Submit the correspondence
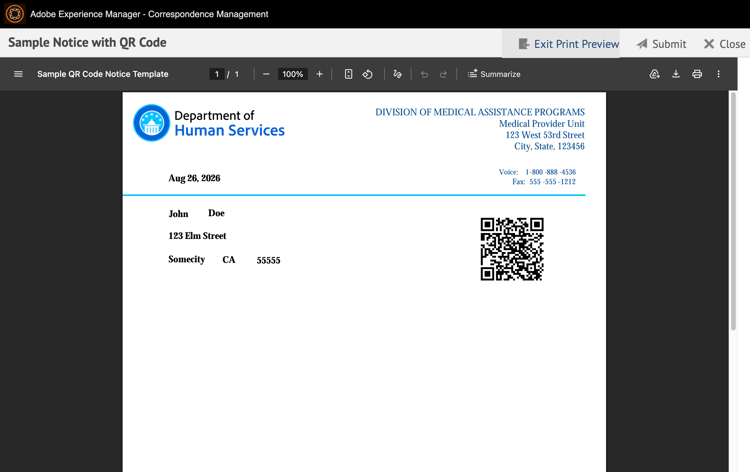 (662, 44)
